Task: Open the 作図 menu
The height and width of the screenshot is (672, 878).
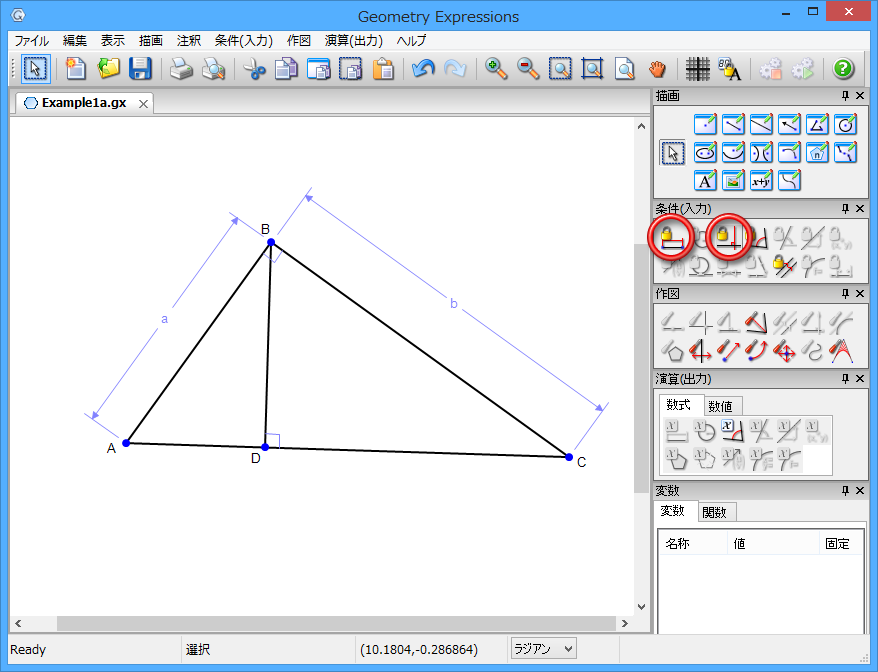Action: (x=299, y=41)
